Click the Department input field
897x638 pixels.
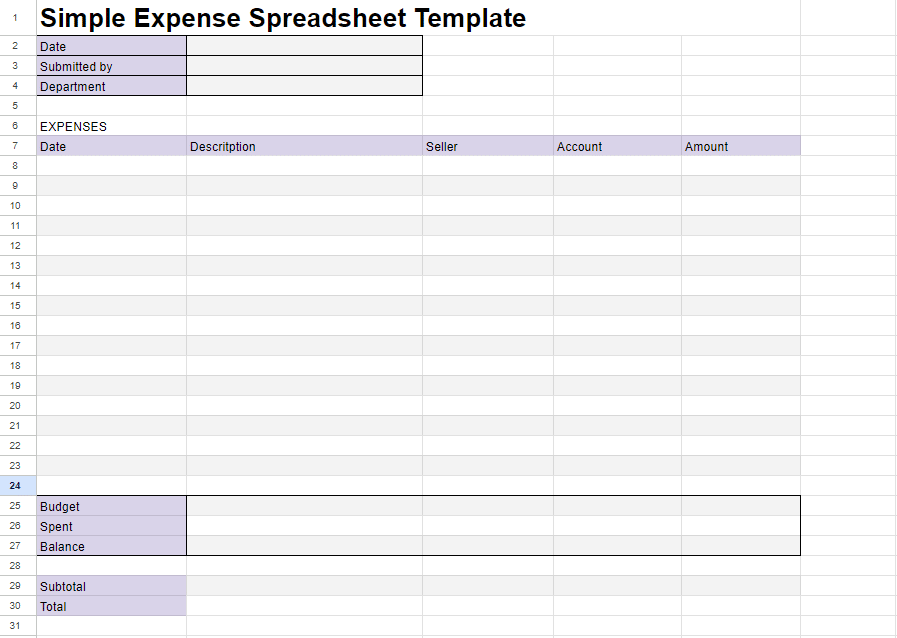(304, 86)
